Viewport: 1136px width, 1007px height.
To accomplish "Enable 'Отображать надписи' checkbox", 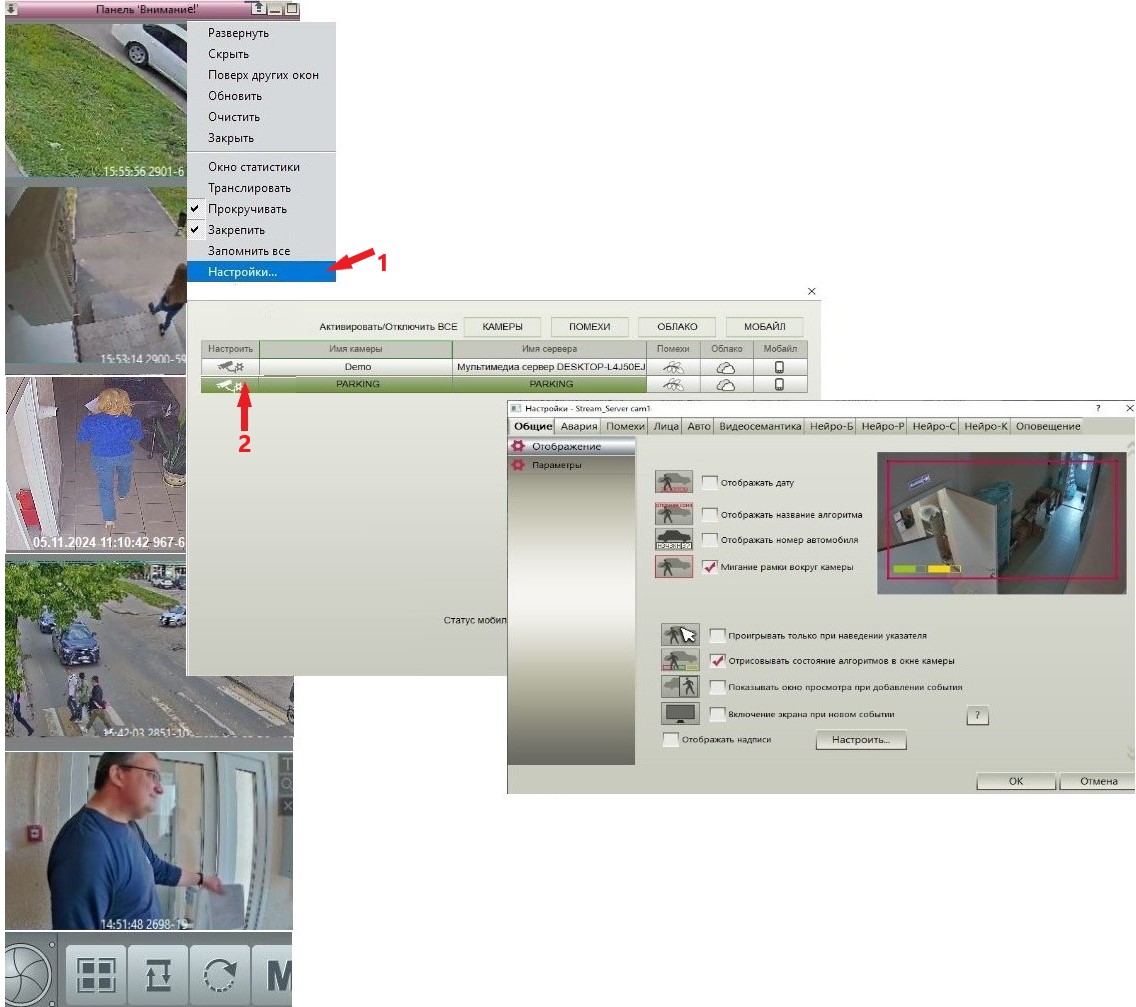I will [x=671, y=740].
